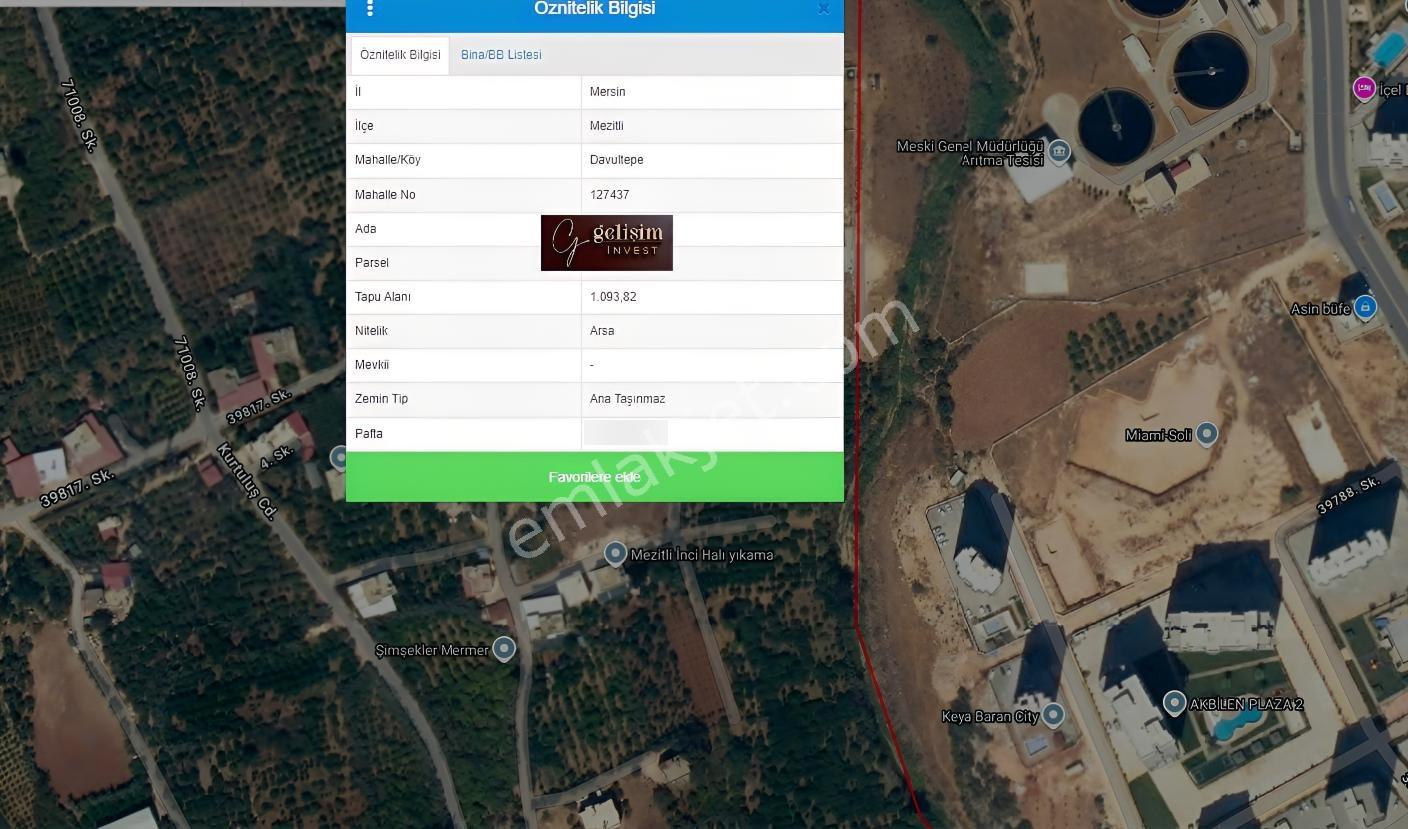Screen dimensions: 1408x829
Task: Select the Mezitli İnci Halı yıkama pin
Action: 616,553
